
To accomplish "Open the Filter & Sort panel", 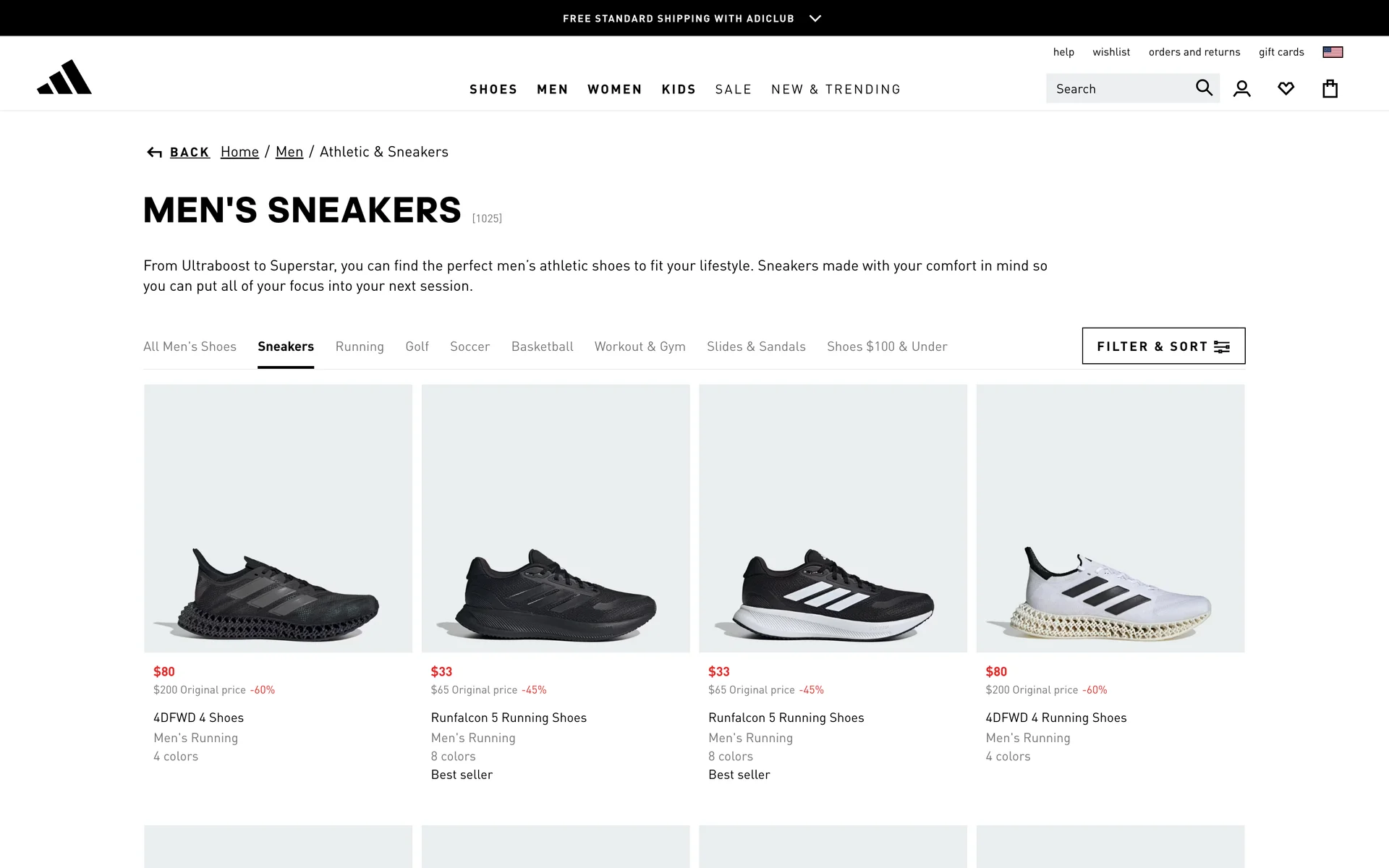I will click(x=1163, y=346).
